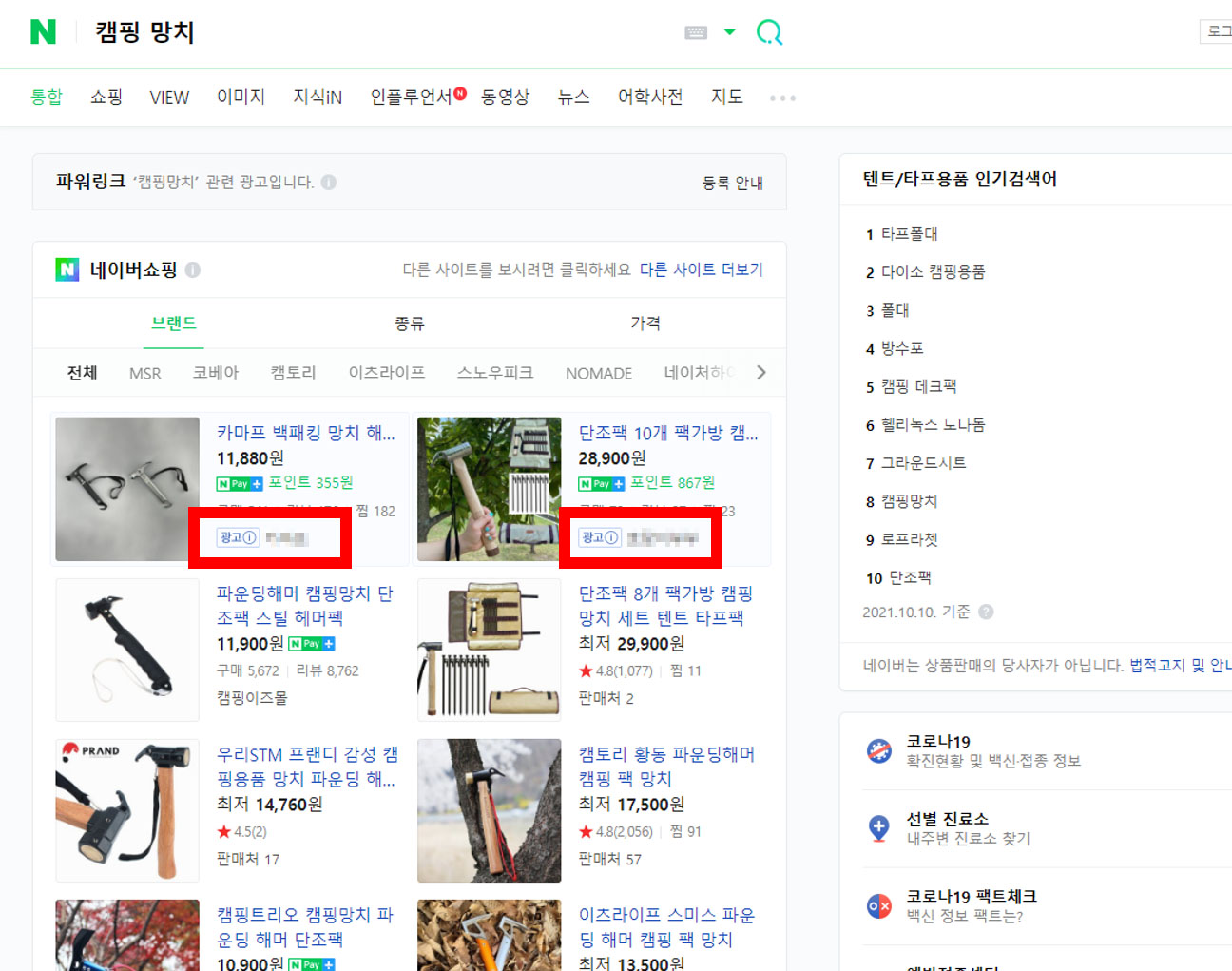Click the green search magnifier icon
1232x971 pixels.
click(769, 32)
